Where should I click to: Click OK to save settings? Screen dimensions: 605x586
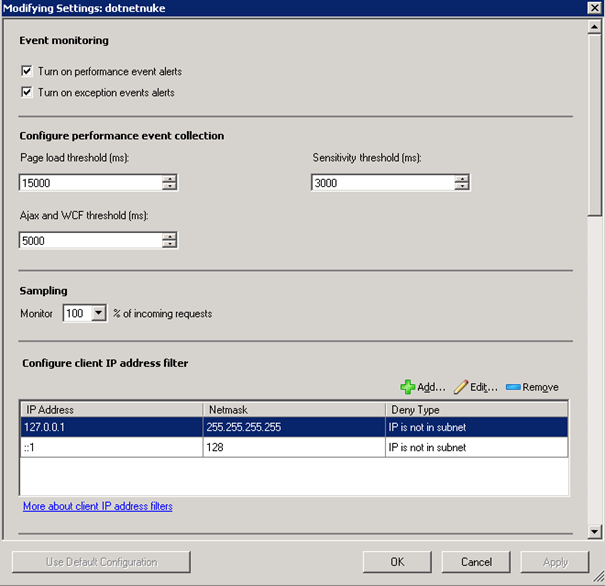(397, 562)
